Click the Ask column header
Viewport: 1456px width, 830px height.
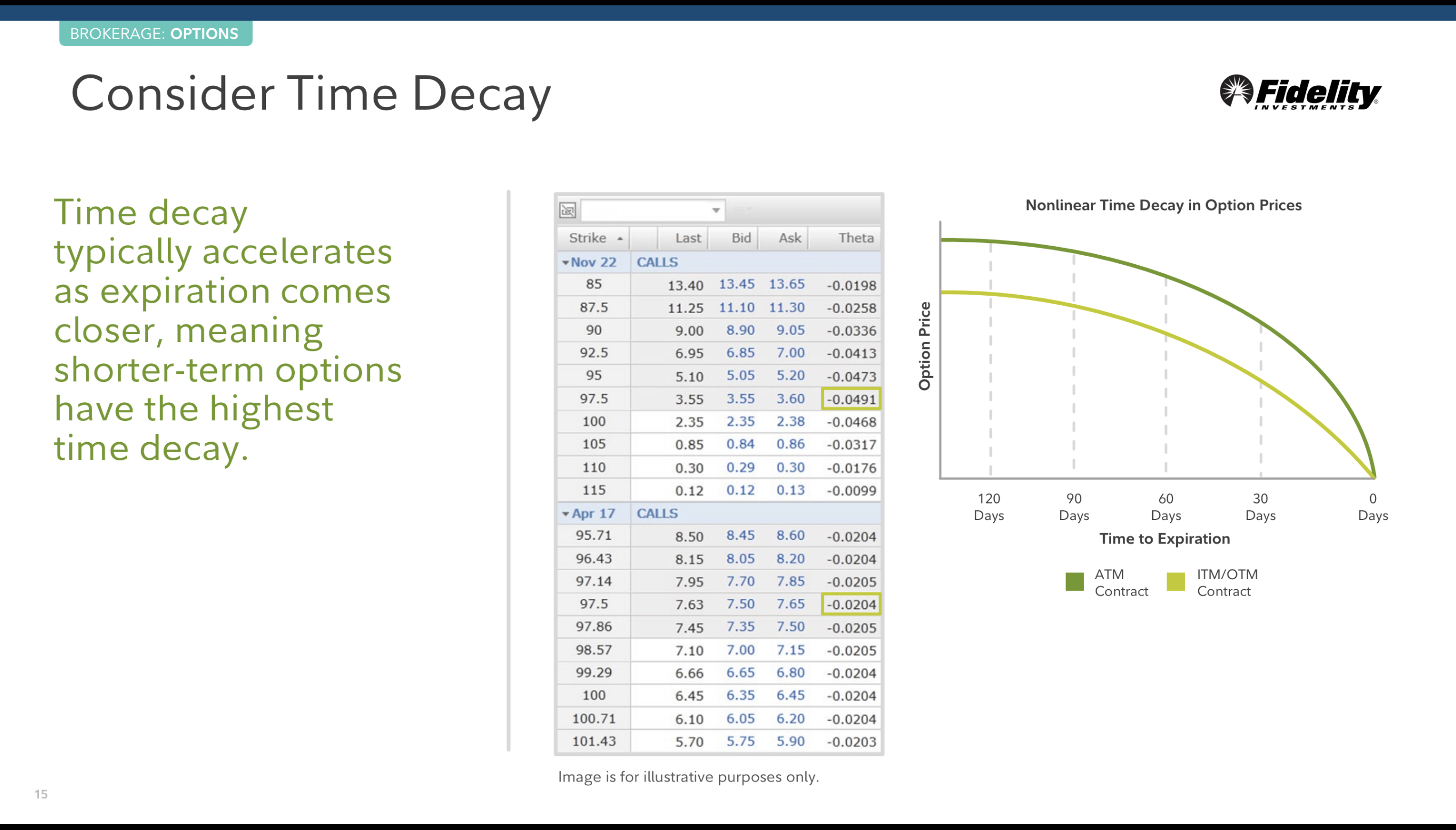click(x=790, y=238)
